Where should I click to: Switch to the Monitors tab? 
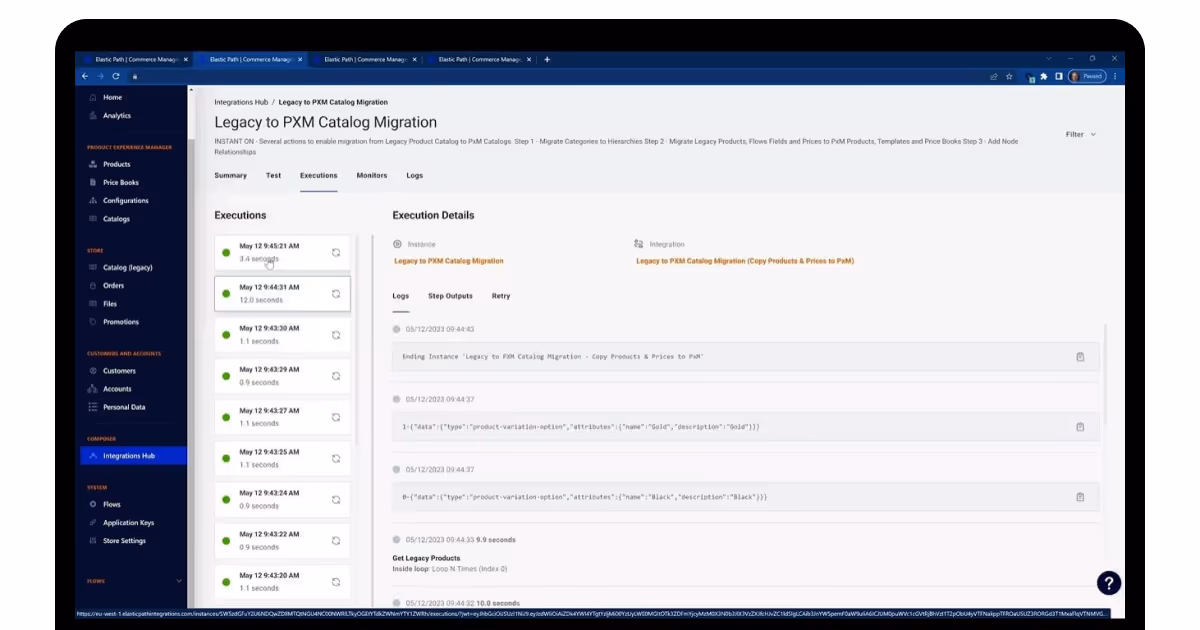pyautogui.click(x=372, y=175)
